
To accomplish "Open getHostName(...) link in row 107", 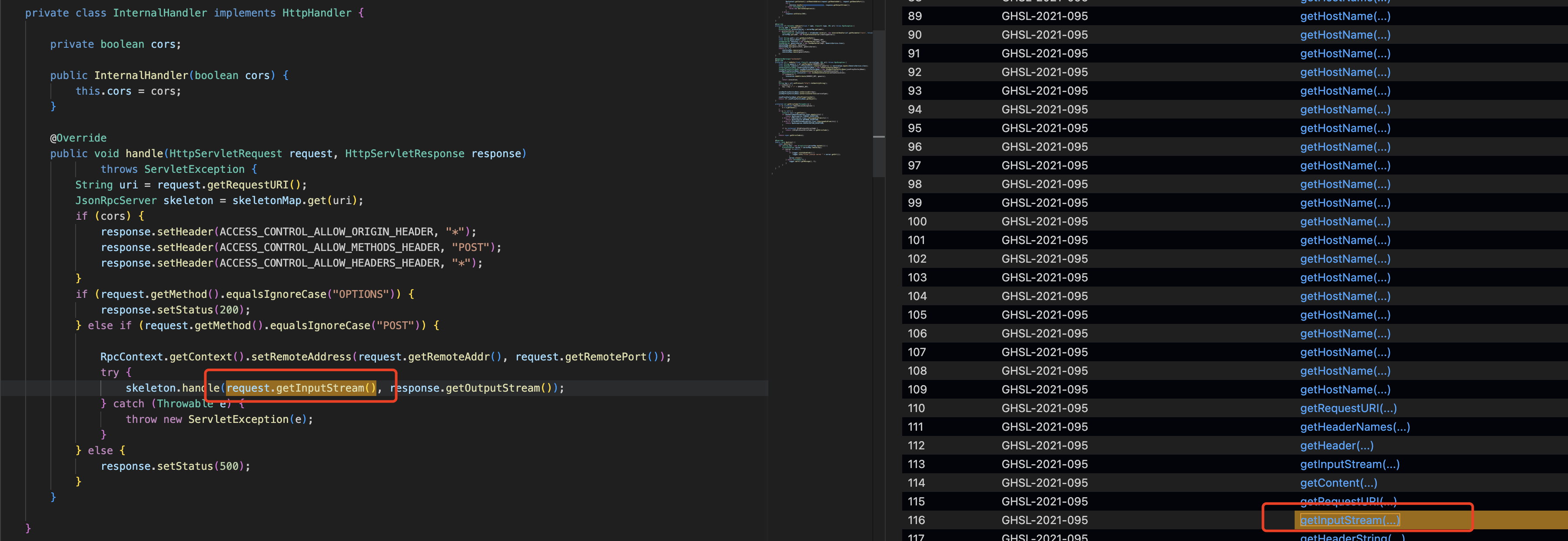I will pos(1345,352).
